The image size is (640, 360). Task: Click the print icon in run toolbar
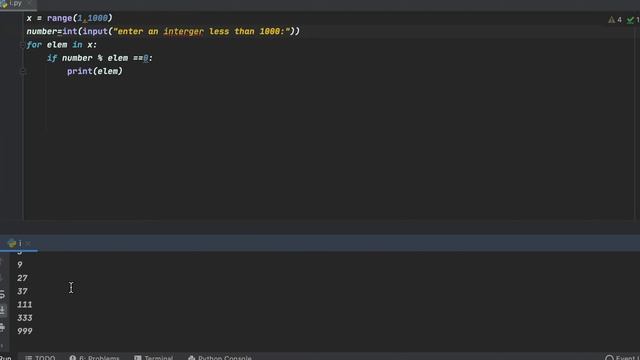[x=2, y=327]
